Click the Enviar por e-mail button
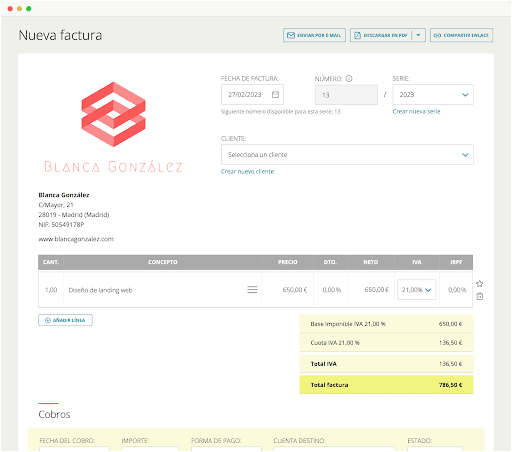This screenshot has width=512, height=452. (314, 35)
